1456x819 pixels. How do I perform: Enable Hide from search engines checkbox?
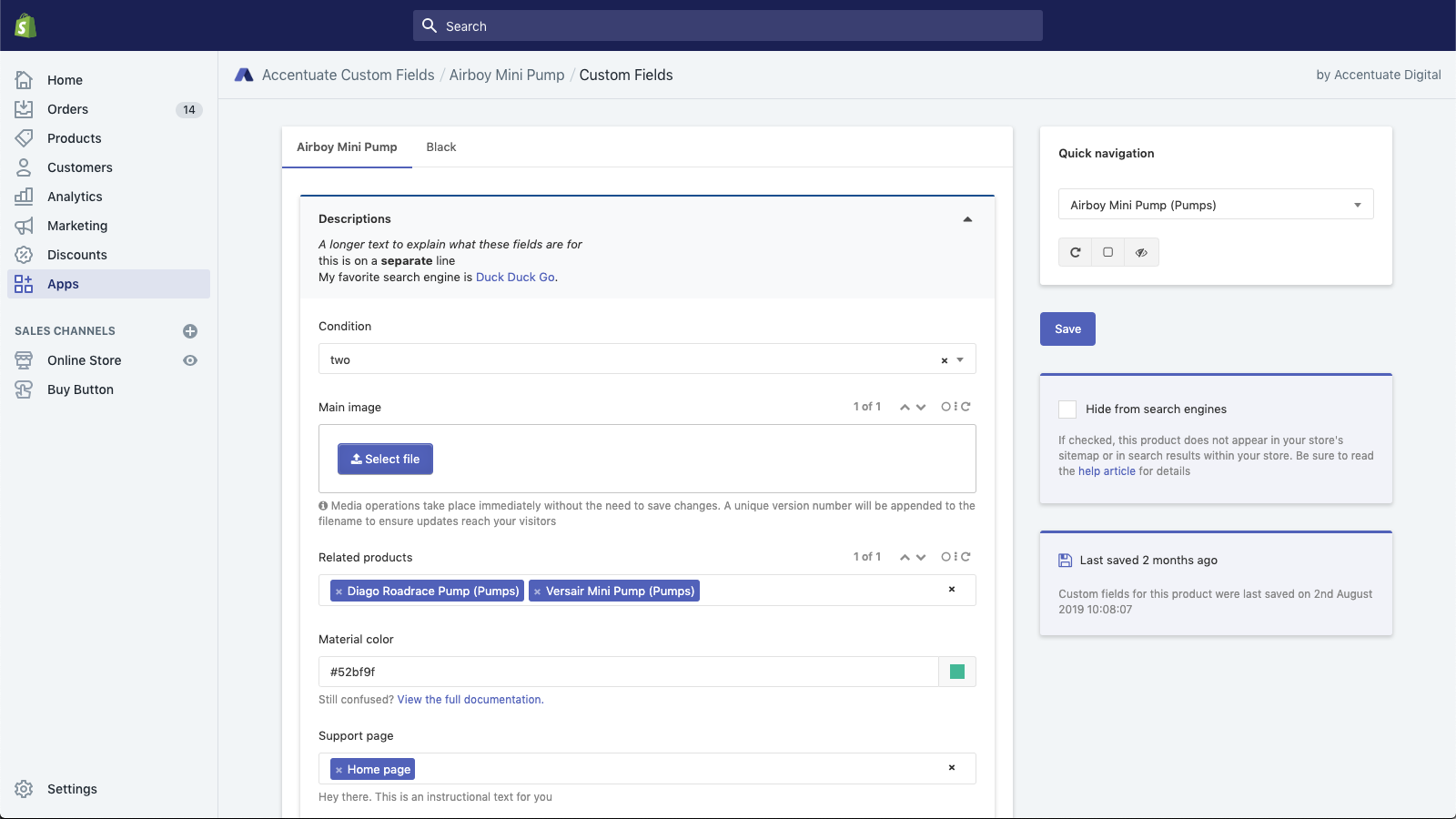pos(1067,409)
